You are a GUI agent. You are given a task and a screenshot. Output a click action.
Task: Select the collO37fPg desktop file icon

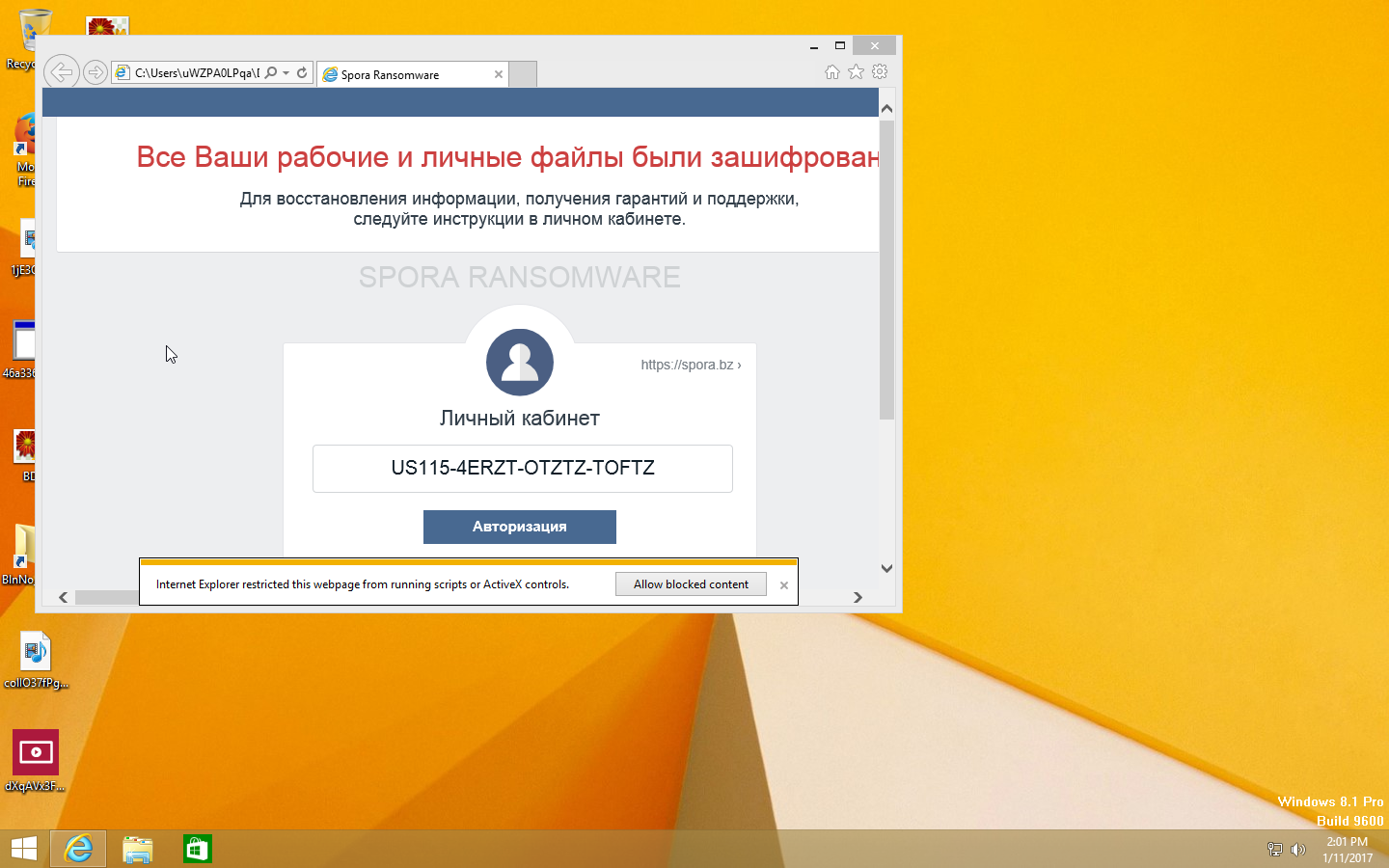point(36,661)
